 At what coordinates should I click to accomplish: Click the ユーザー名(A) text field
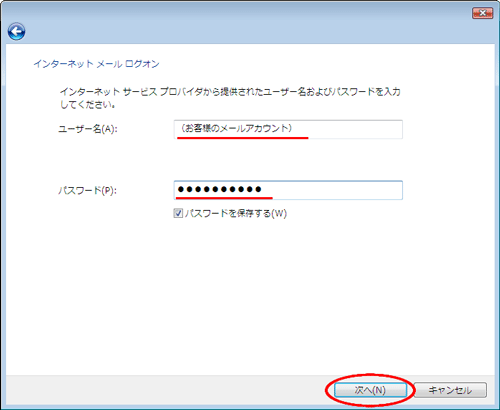(x=288, y=129)
